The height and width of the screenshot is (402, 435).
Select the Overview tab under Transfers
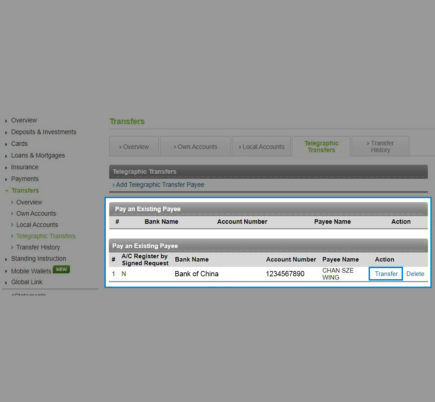134,147
